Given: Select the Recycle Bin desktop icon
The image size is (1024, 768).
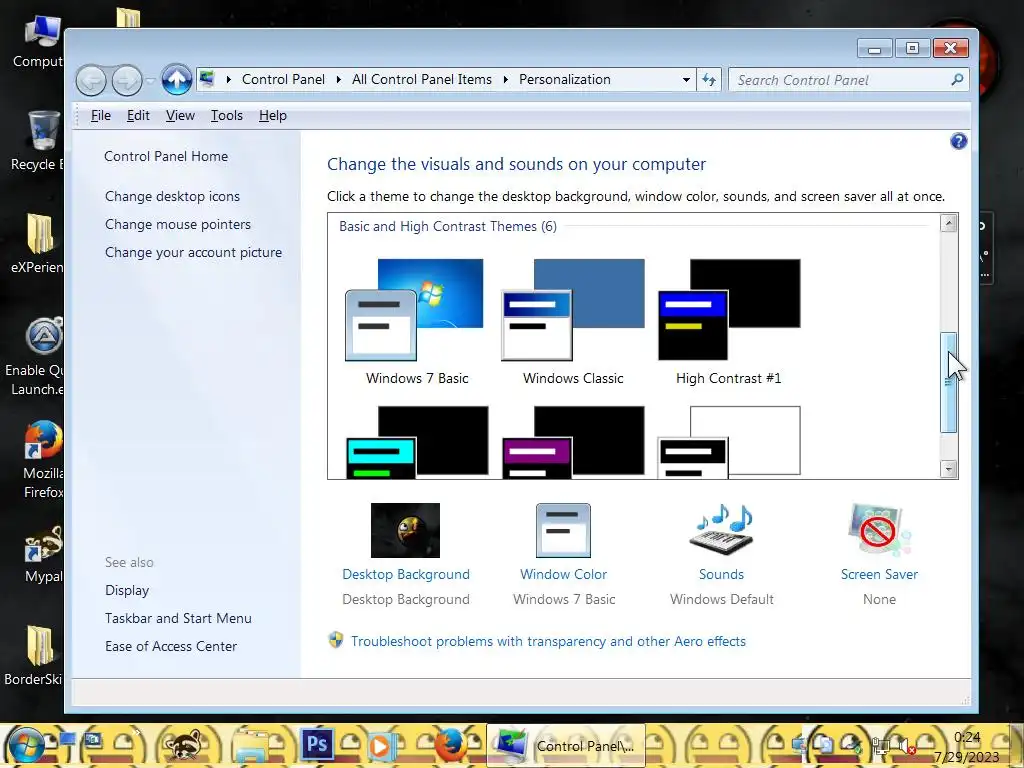Looking at the screenshot, I should click(39, 140).
